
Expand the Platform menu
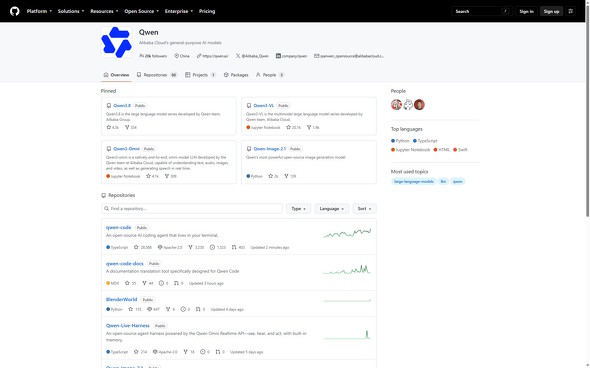tap(39, 11)
